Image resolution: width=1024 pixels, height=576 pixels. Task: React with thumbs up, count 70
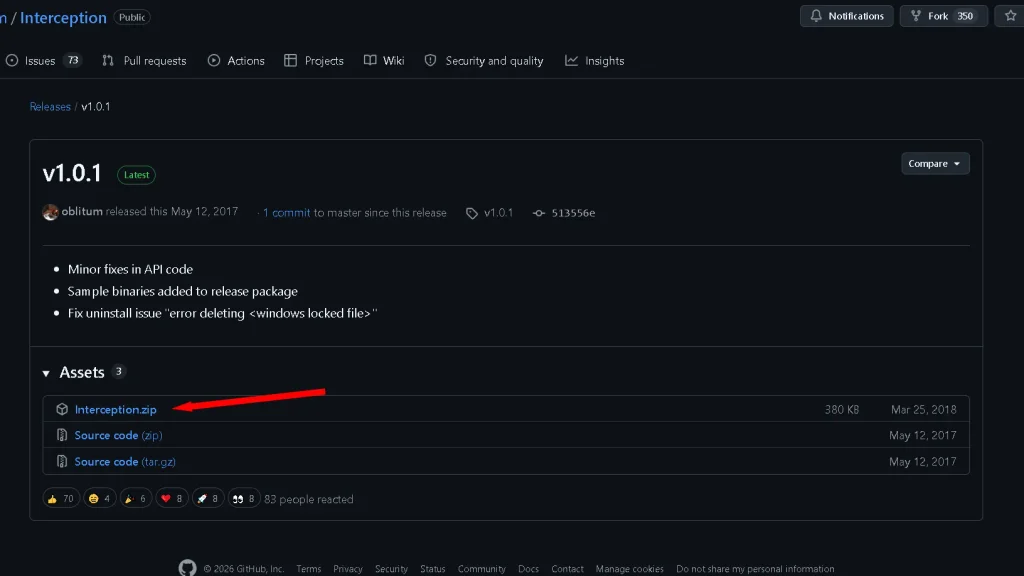[x=61, y=499]
